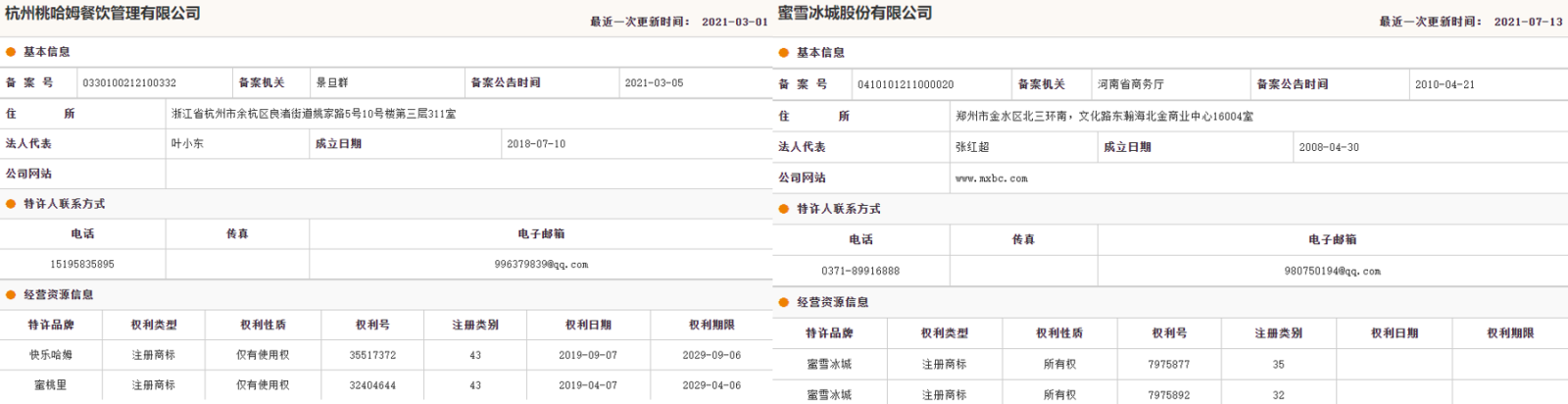Select filing number 0330100212100332
1568x404 pixels.
129,83
